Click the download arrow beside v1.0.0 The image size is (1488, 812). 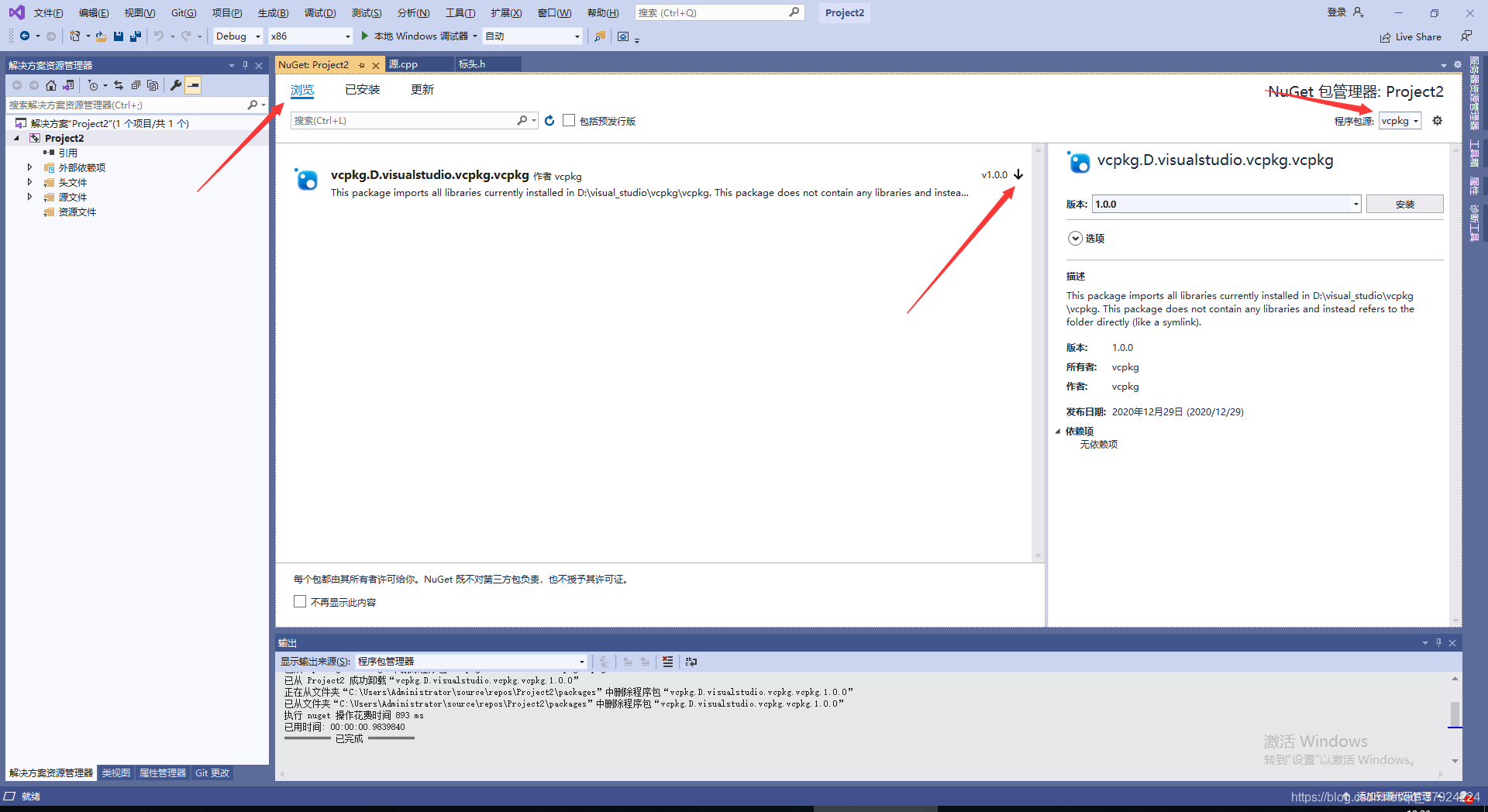[1018, 175]
